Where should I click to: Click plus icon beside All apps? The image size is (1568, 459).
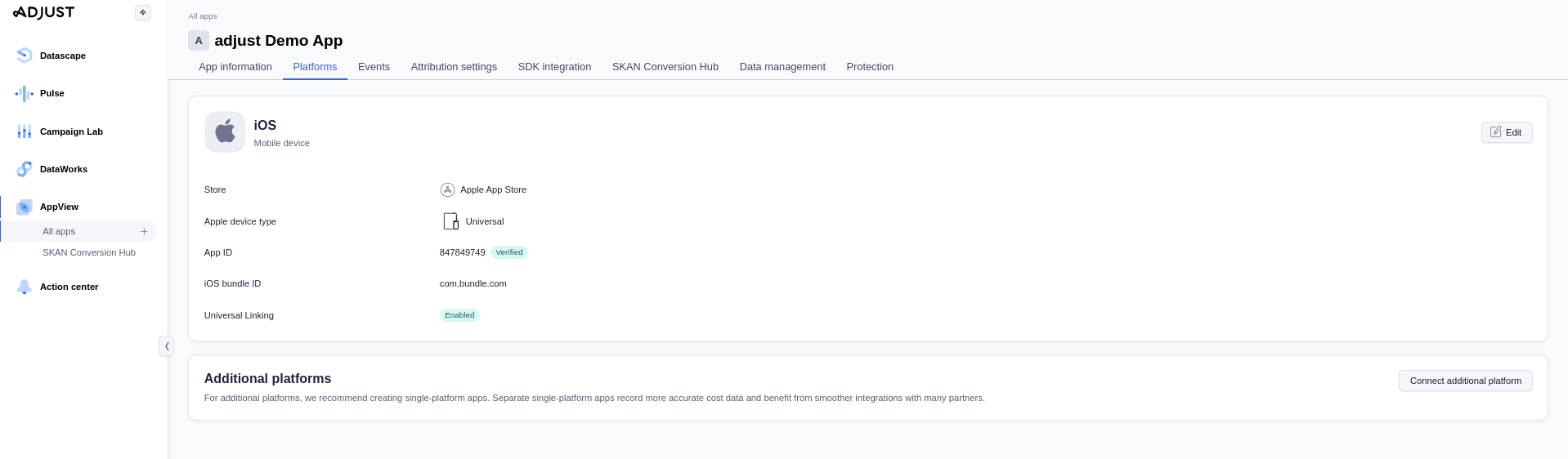click(x=144, y=231)
